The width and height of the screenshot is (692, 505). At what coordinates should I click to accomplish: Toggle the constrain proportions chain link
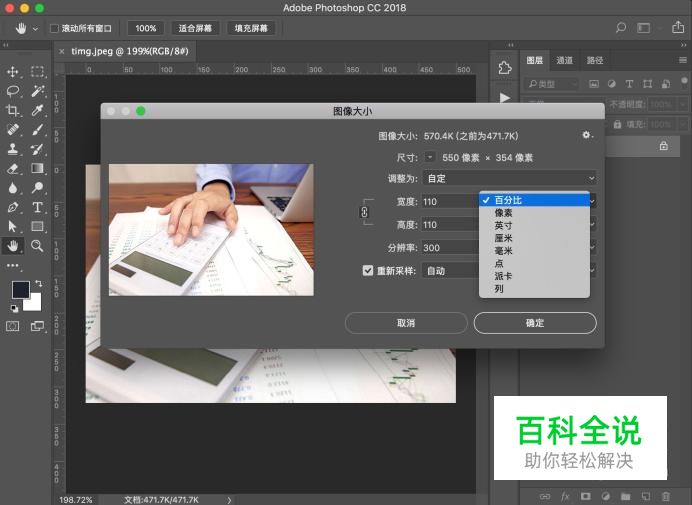click(x=364, y=212)
